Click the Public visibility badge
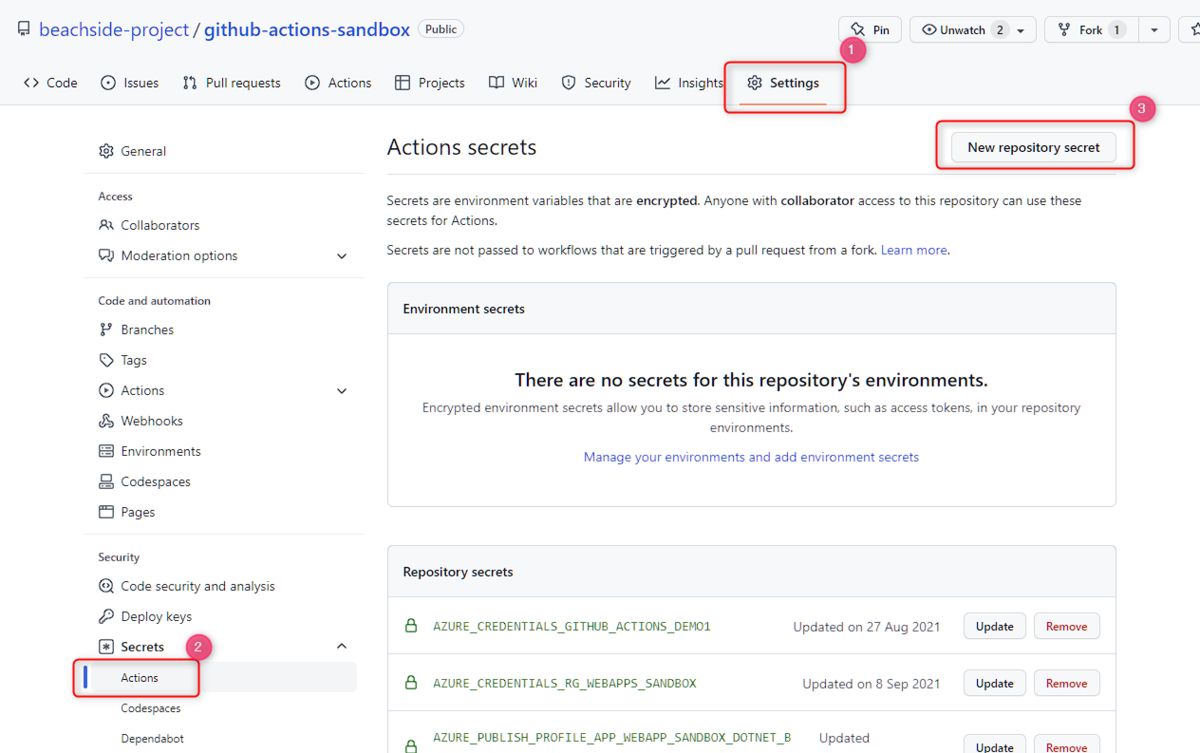This screenshot has height=753, width=1200. pyautogui.click(x=441, y=30)
